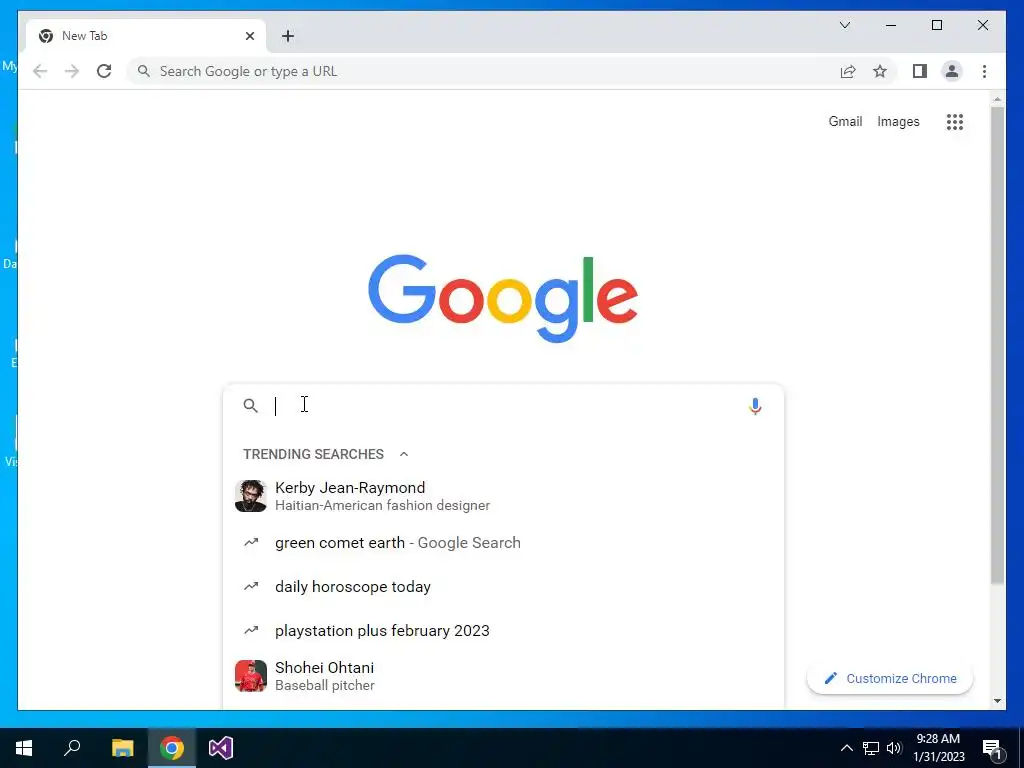
Task: Select Kerby Jean-Raymond suggestion
Action: click(503, 496)
